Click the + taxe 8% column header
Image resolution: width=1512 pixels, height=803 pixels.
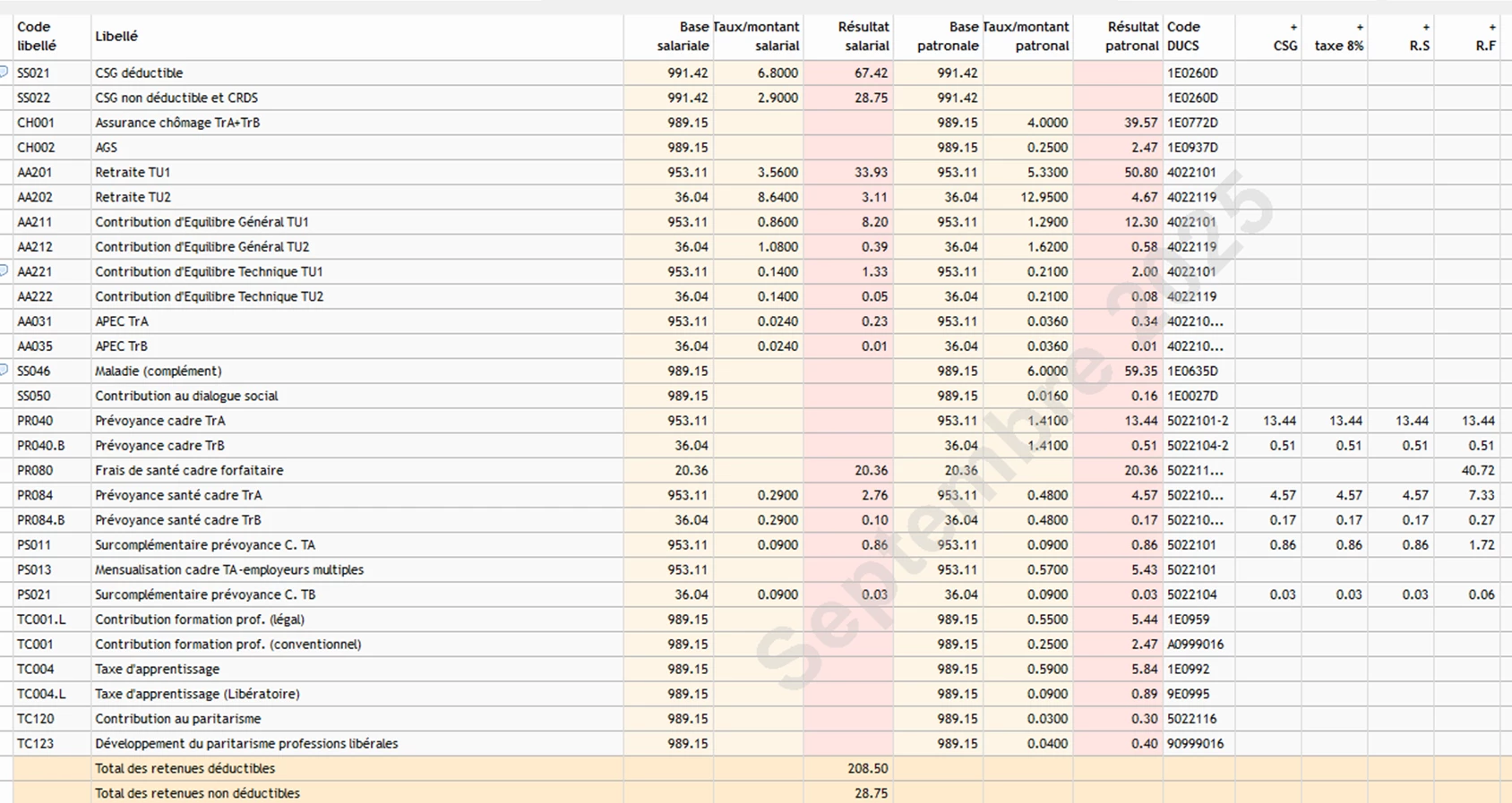coord(1339,37)
